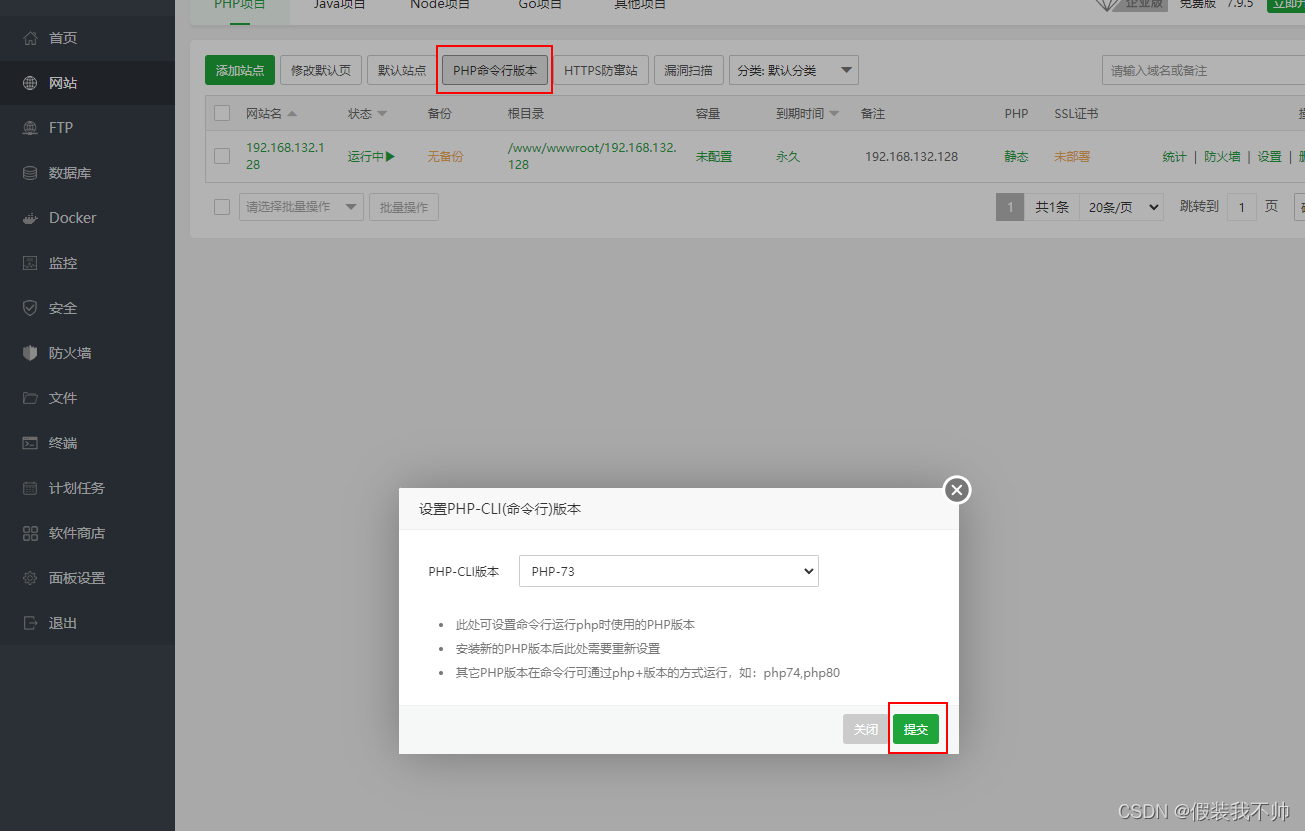Click the 静态 PHP version link

(1016, 156)
